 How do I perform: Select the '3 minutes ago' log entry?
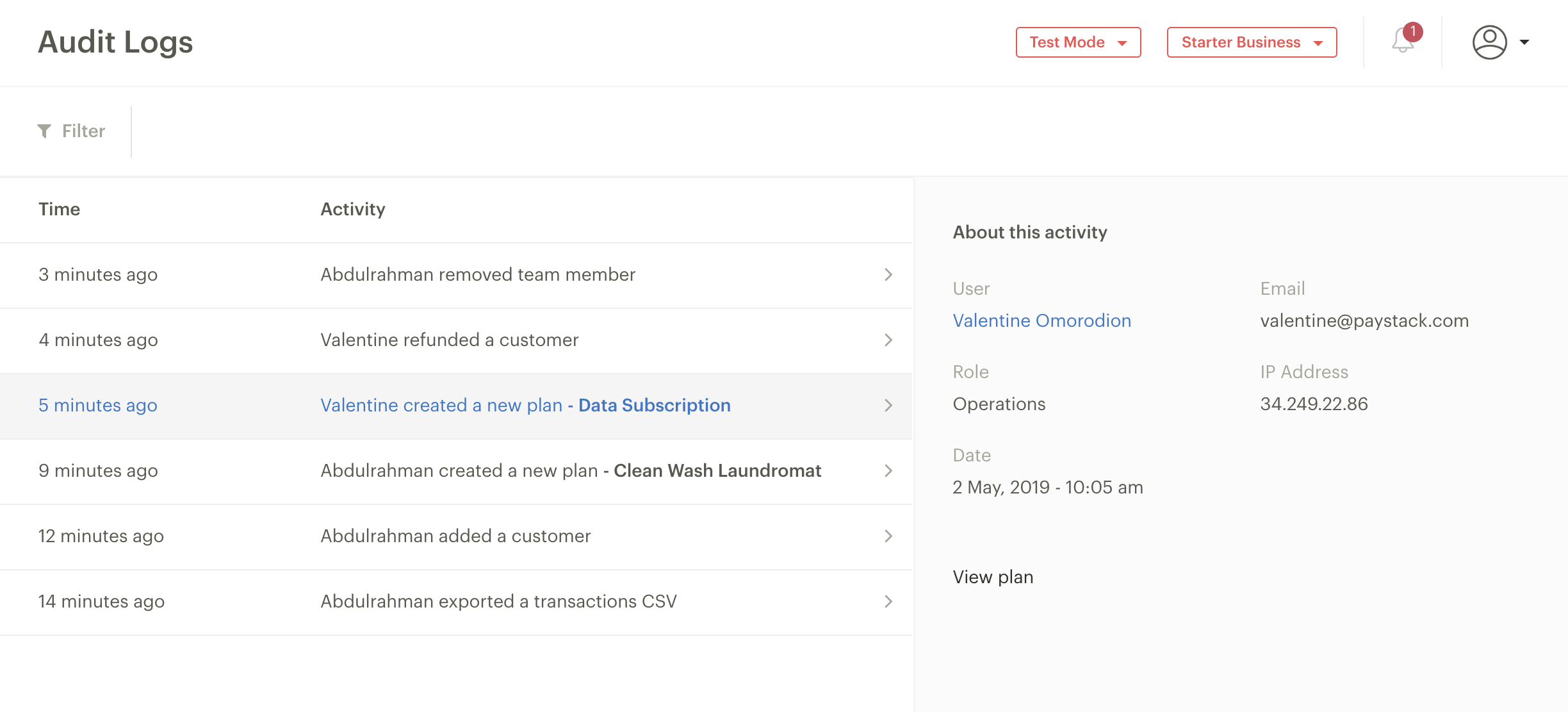[x=98, y=275]
